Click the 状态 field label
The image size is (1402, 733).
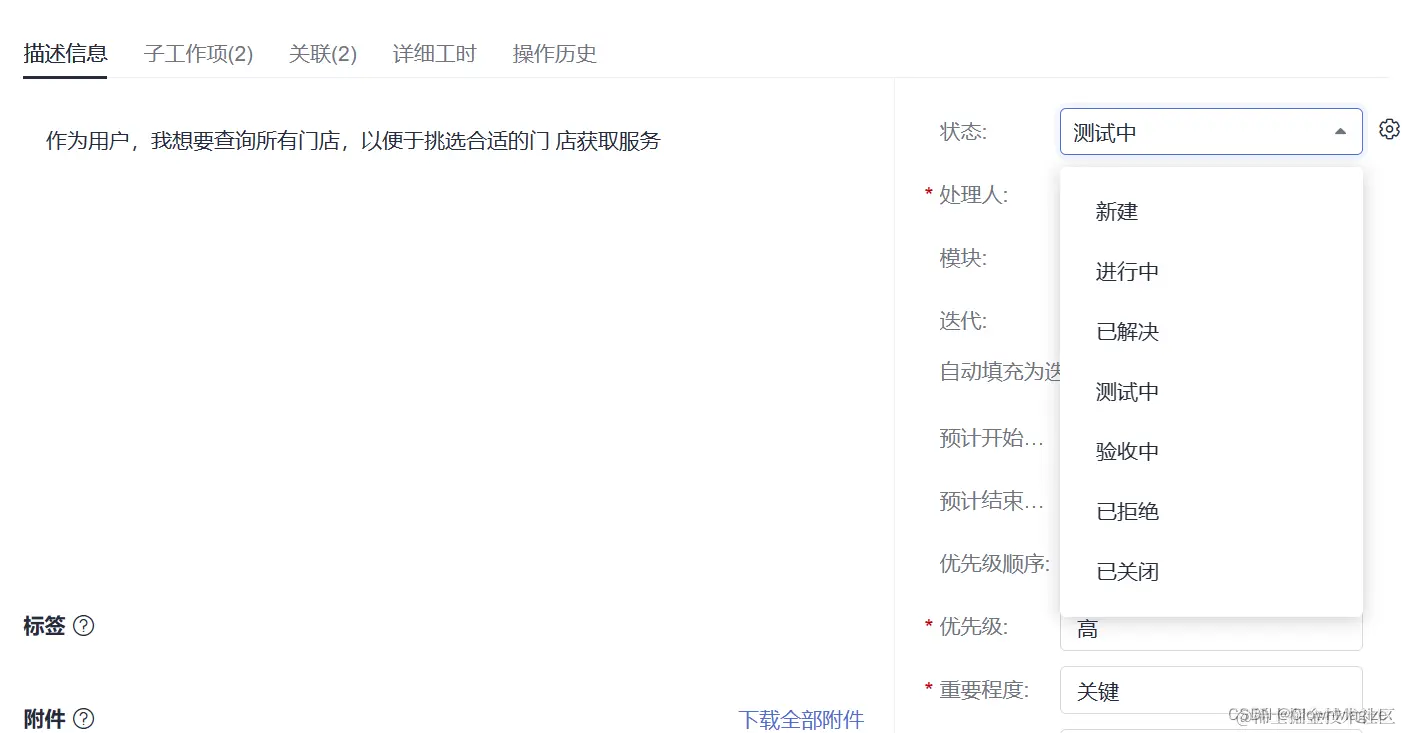[963, 132]
